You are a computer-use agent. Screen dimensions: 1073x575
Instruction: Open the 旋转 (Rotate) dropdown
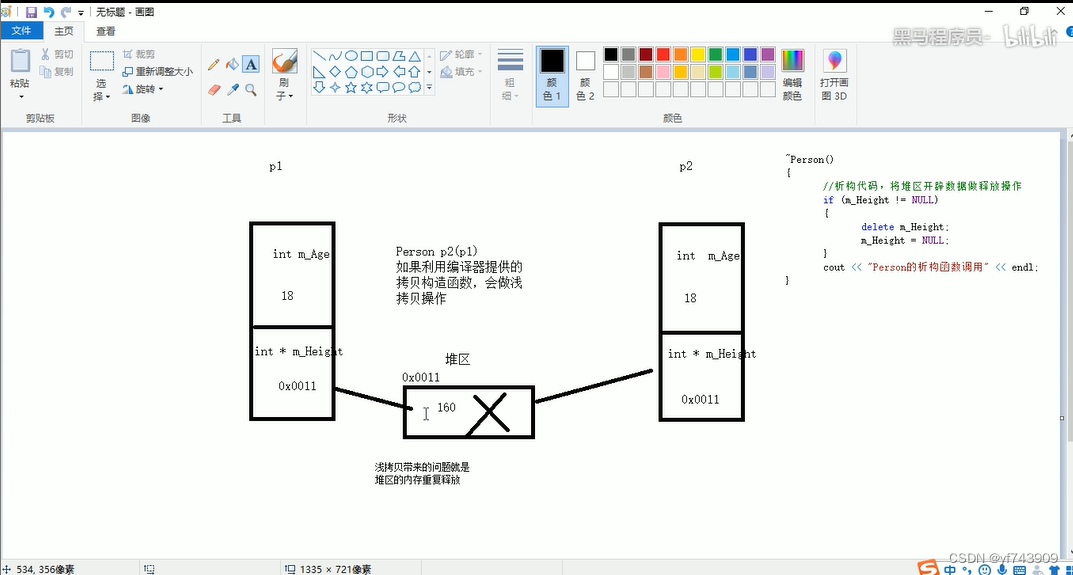click(144, 89)
